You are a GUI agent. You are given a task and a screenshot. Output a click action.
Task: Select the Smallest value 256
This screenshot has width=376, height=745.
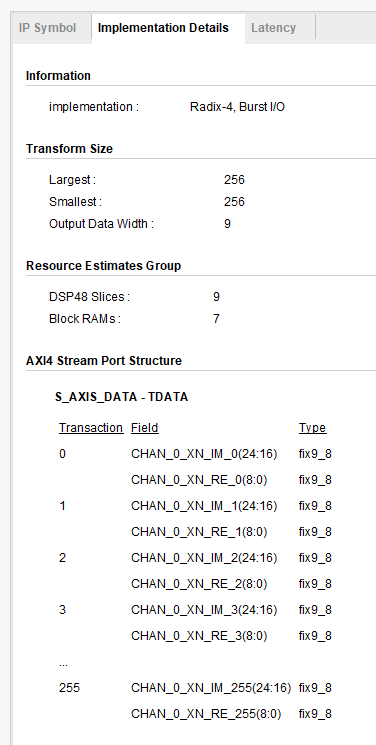click(x=234, y=202)
